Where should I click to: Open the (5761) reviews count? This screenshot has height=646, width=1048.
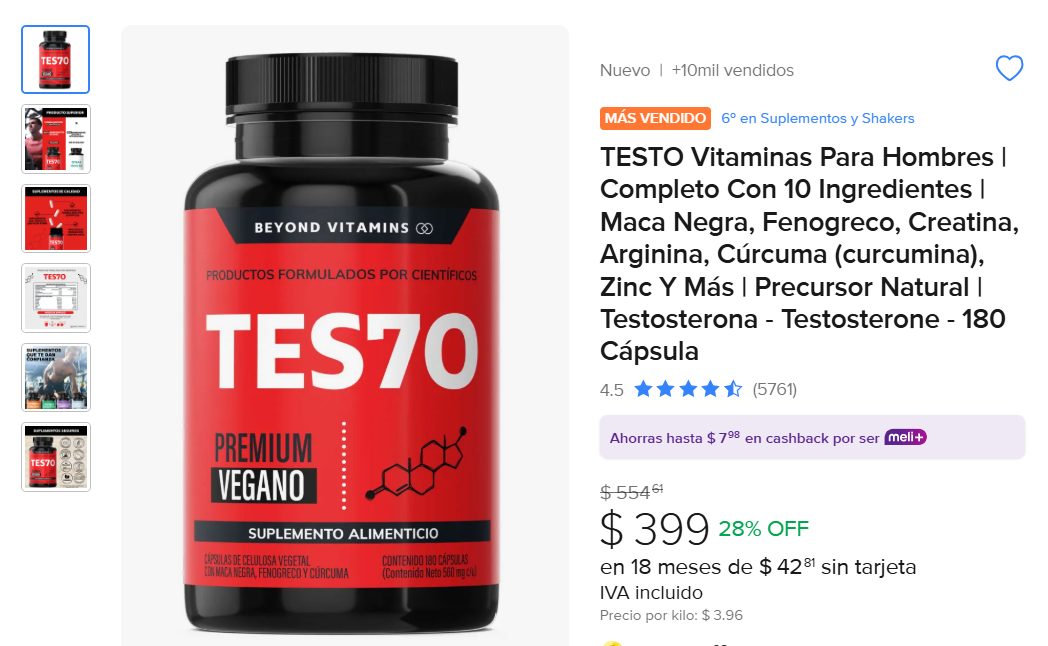click(775, 389)
